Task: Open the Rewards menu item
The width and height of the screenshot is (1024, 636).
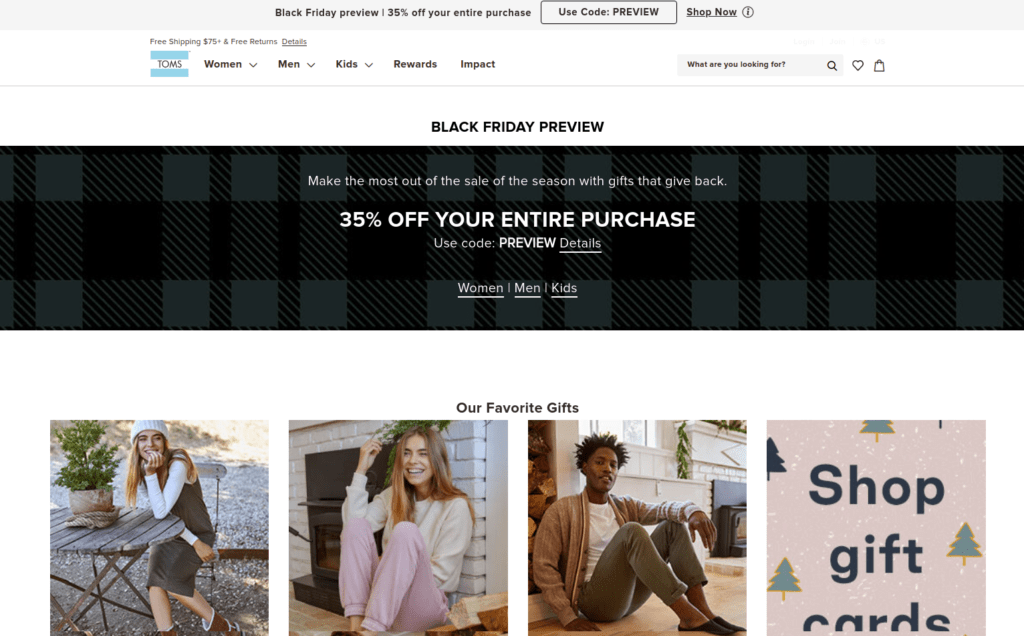Action: (x=415, y=64)
